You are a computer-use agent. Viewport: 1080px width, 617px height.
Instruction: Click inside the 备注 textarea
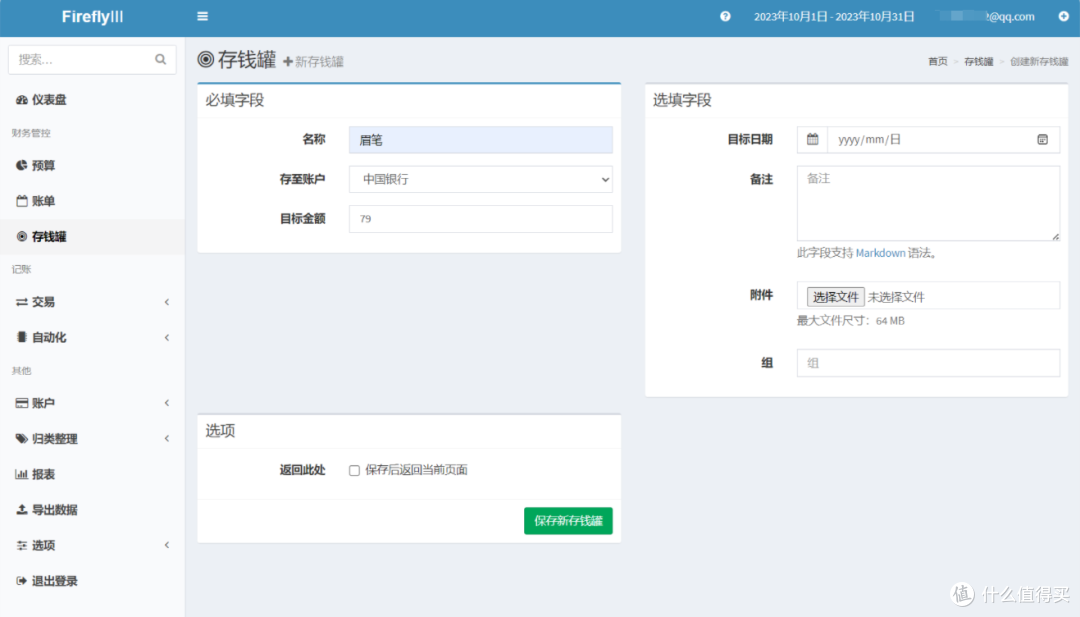coord(928,203)
